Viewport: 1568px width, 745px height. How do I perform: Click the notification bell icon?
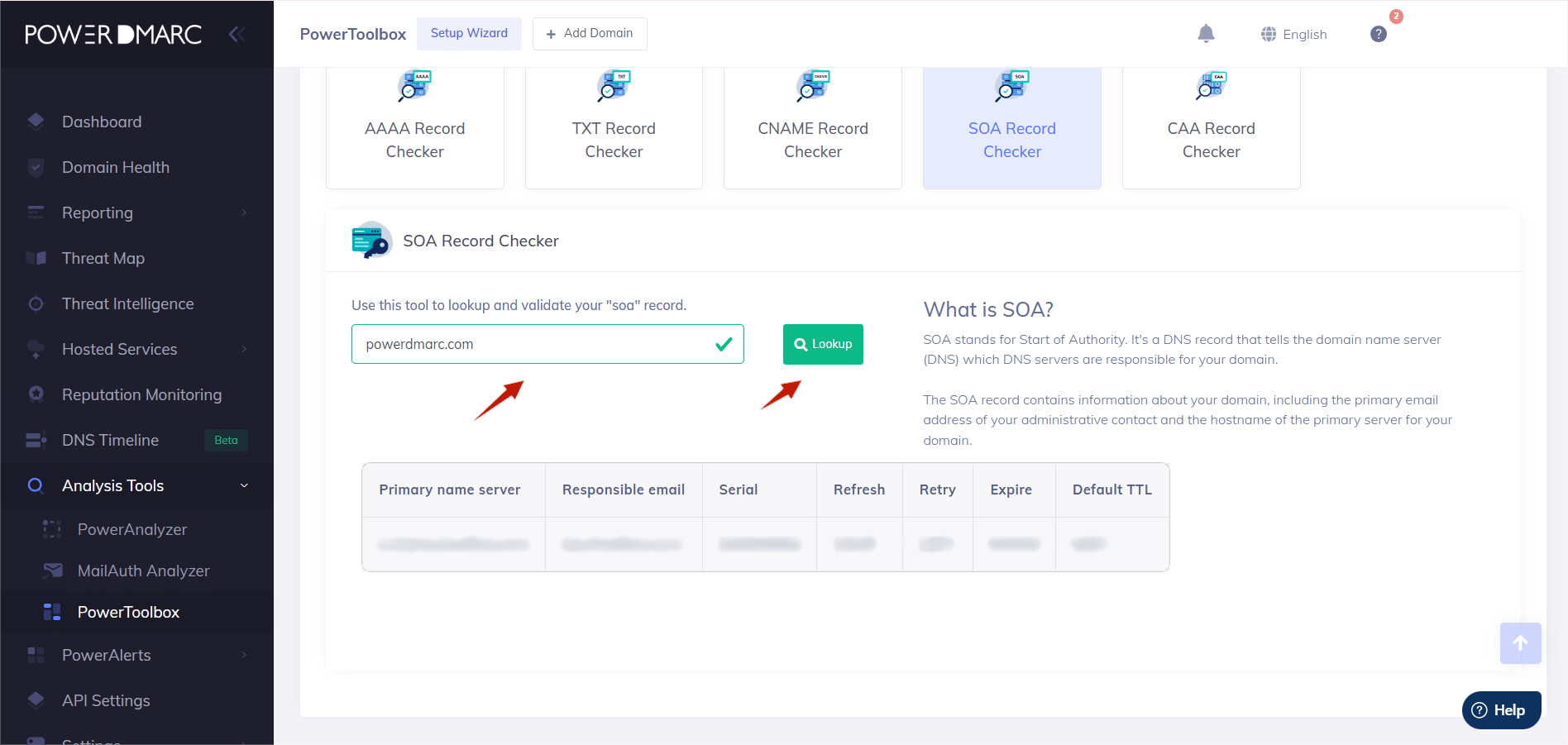tap(1206, 34)
